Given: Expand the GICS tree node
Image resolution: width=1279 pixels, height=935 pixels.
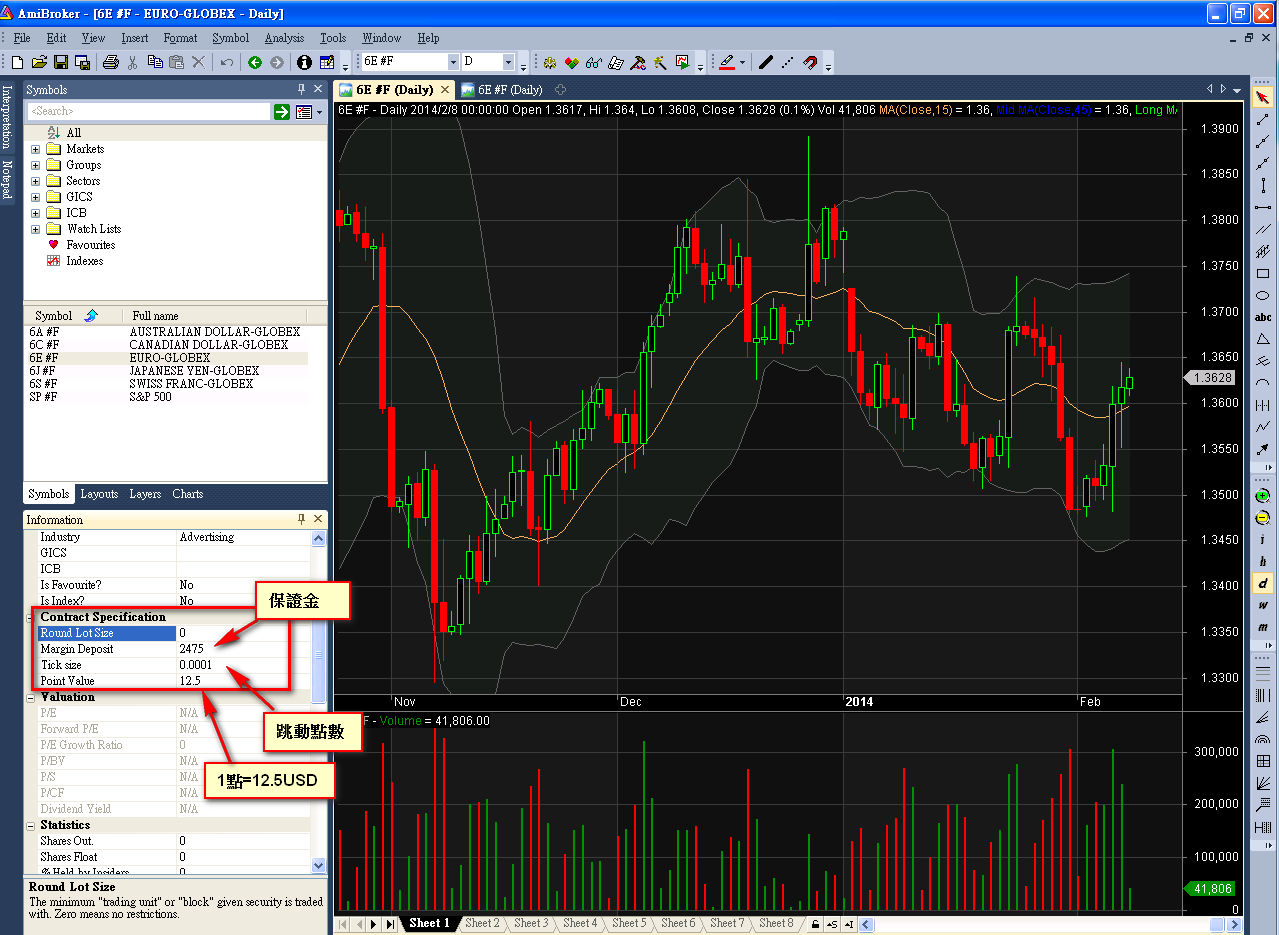Looking at the screenshot, I should (x=36, y=197).
